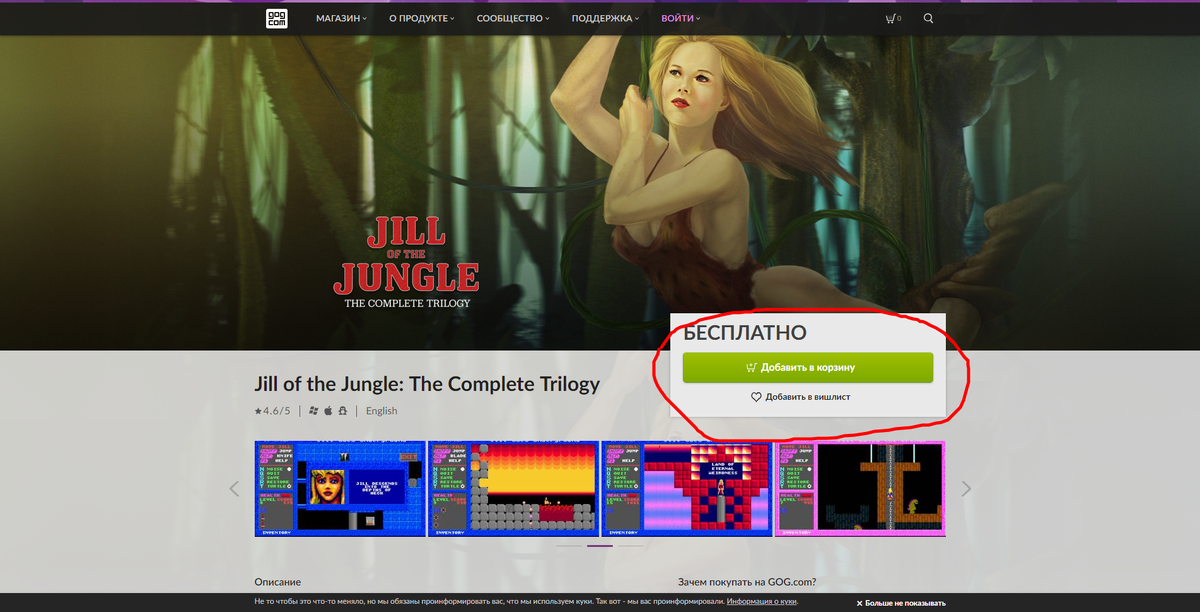Expand the МАГАЗИН menu
The height and width of the screenshot is (612, 1200).
coord(341,19)
